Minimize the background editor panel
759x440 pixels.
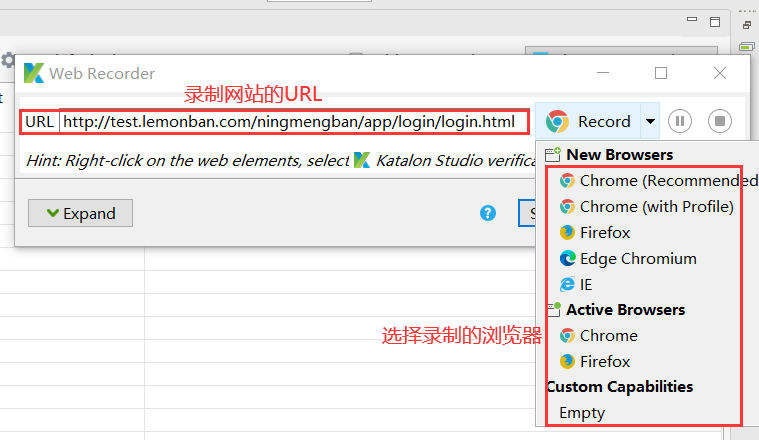(x=692, y=20)
